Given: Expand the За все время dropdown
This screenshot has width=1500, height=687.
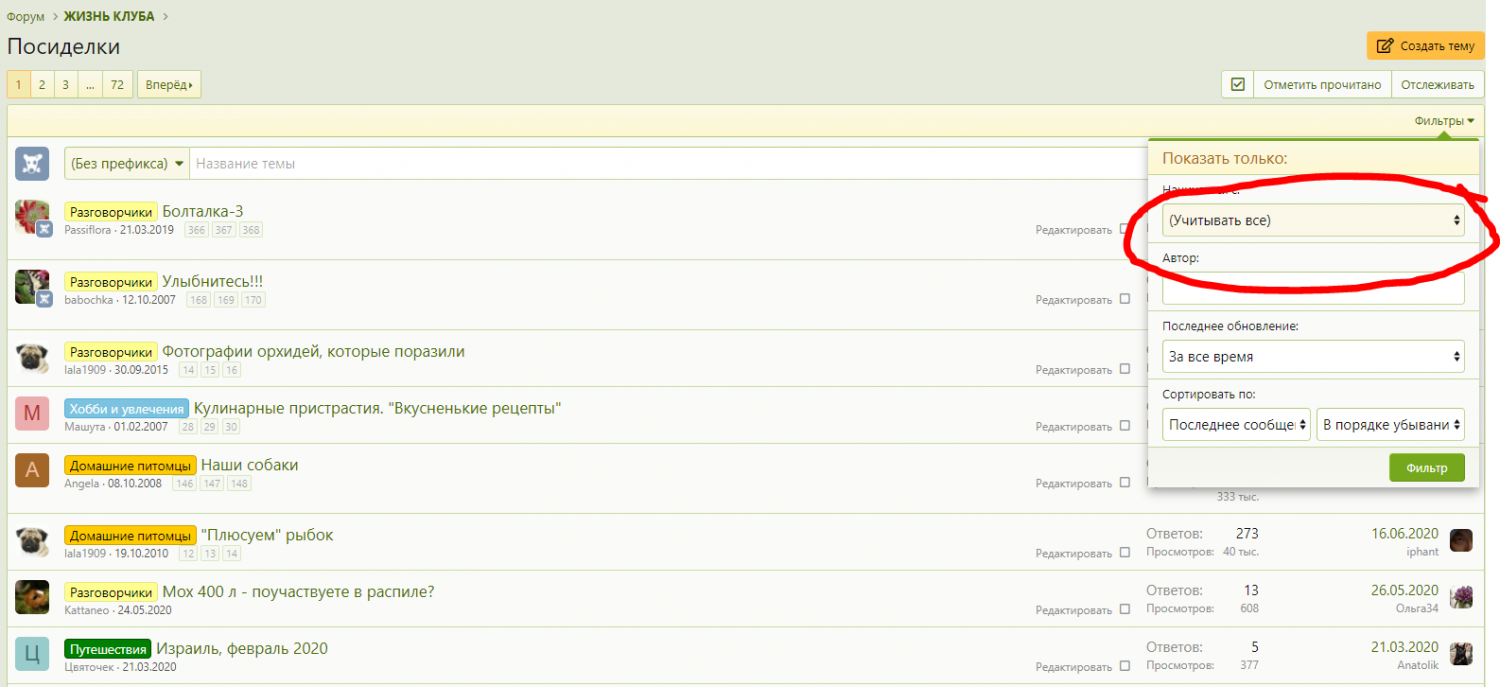Looking at the screenshot, I should 1313,356.
